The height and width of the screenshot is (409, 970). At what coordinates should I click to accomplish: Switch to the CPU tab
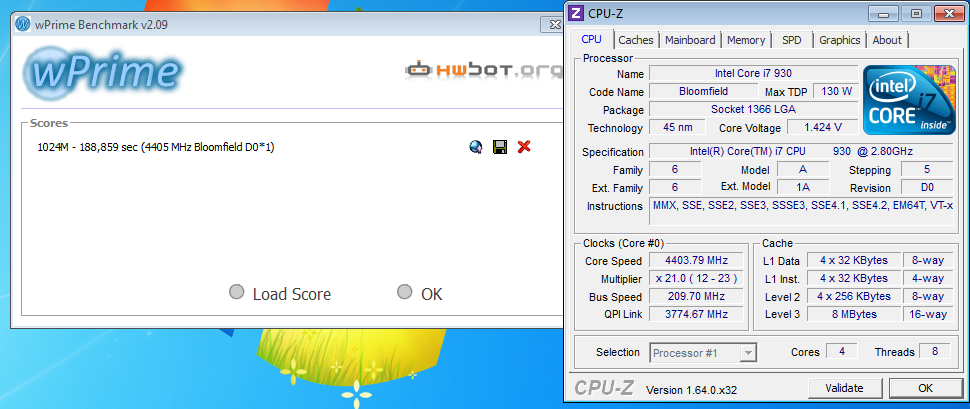coord(591,40)
